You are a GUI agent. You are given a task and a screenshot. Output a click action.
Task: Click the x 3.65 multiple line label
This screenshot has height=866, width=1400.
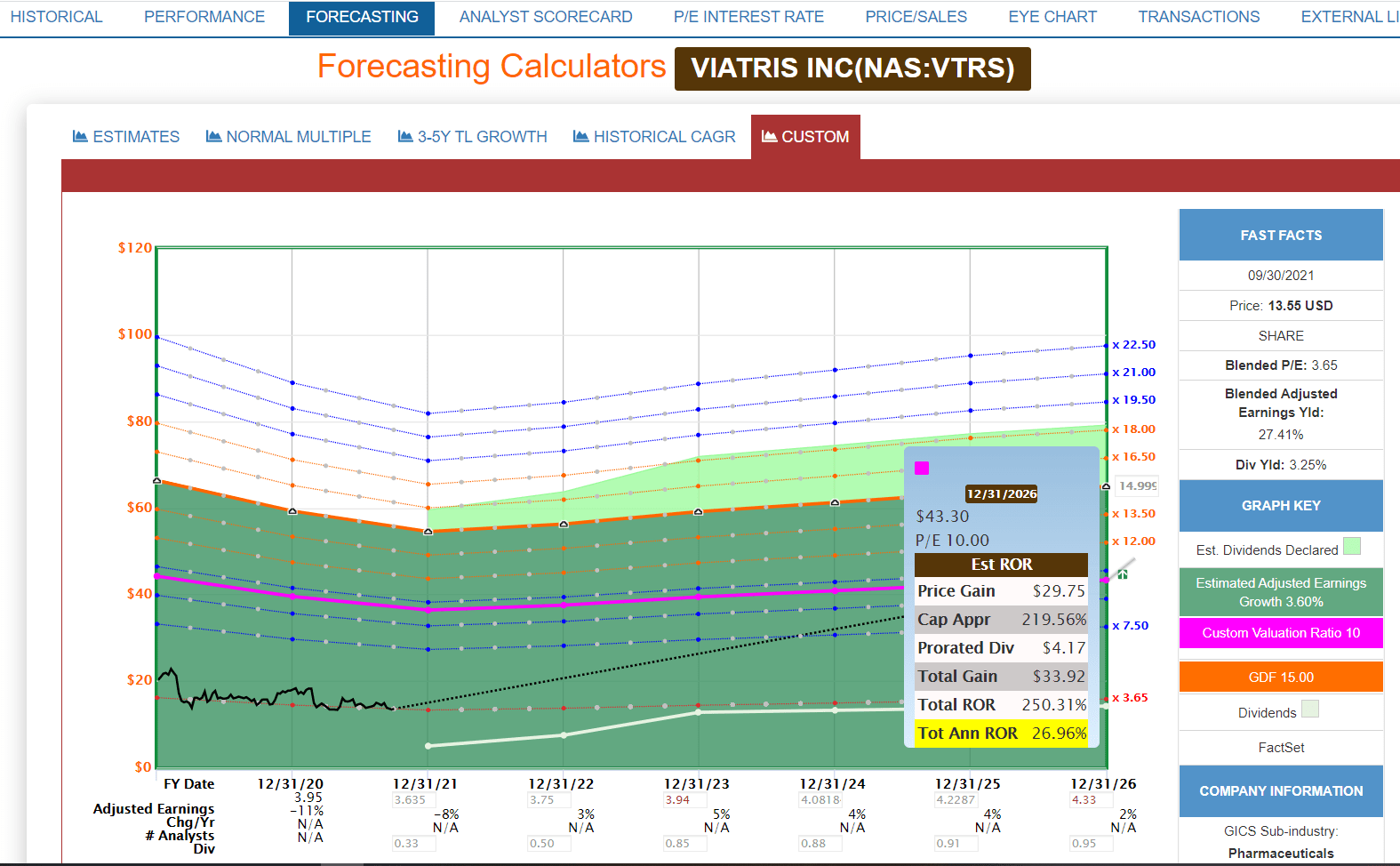point(1131,698)
